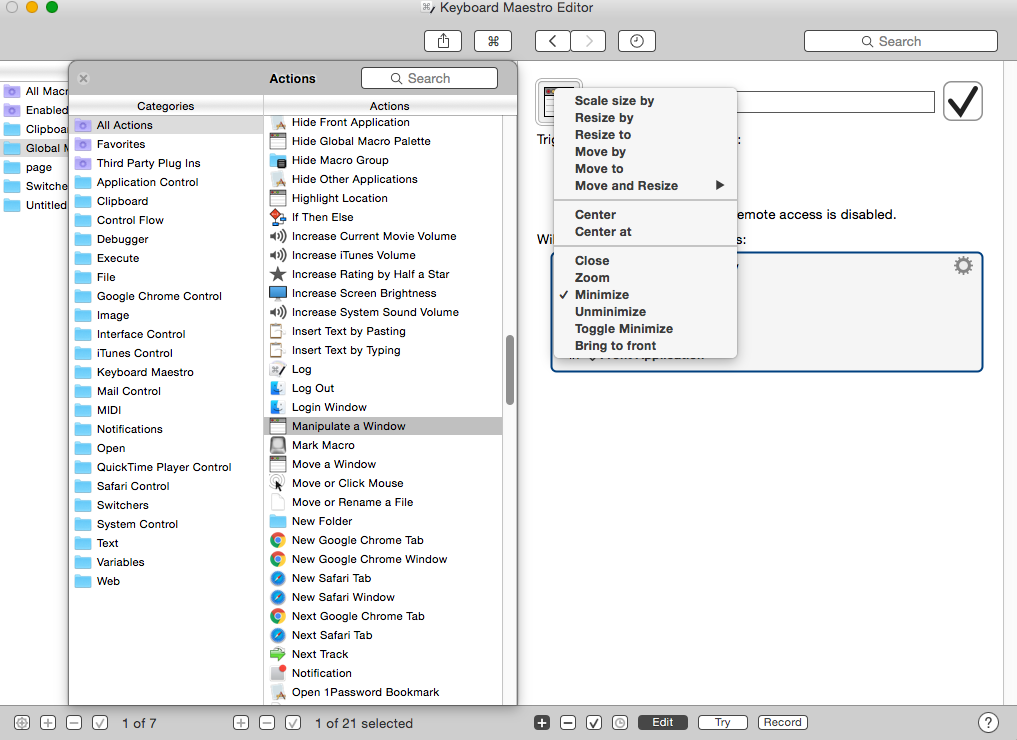
Task: Select the Favorites category
Action: (x=166, y=144)
